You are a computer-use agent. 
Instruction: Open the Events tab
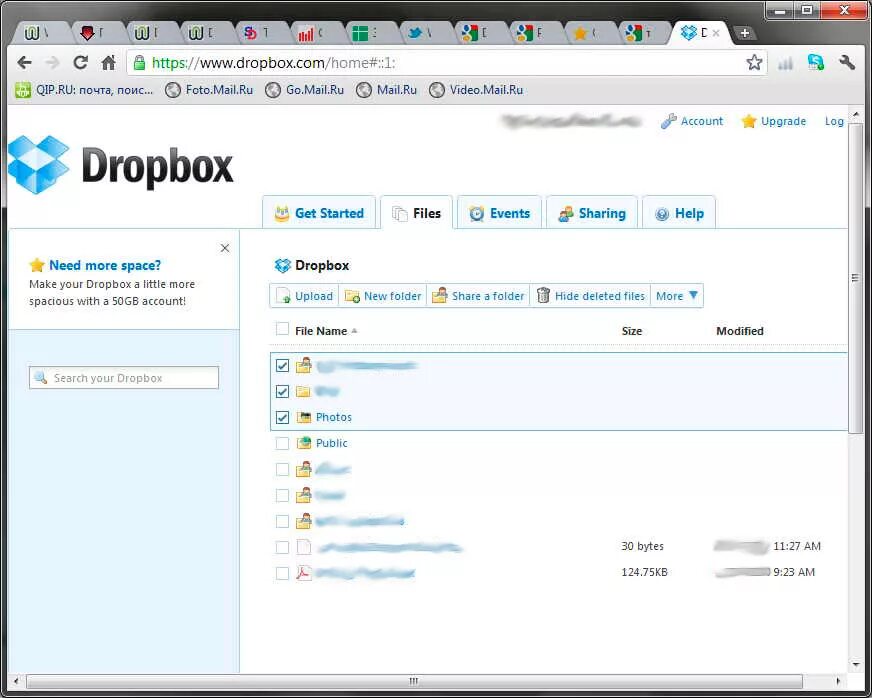(x=499, y=213)
